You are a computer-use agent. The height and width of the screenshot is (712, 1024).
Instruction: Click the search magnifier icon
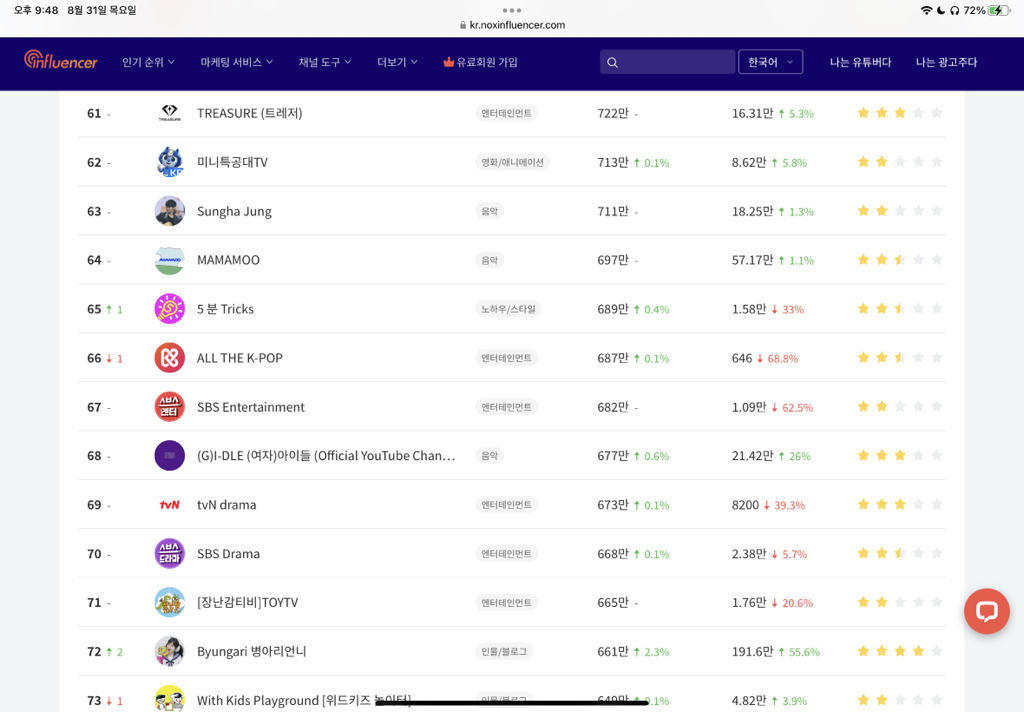pyautogui.click(x=612, y=62)
